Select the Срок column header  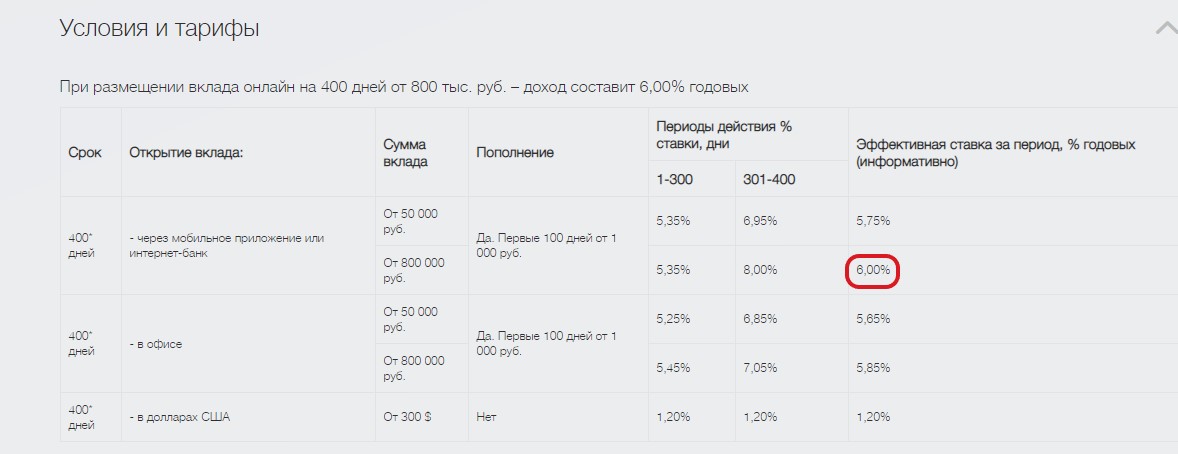coord(85,153)
